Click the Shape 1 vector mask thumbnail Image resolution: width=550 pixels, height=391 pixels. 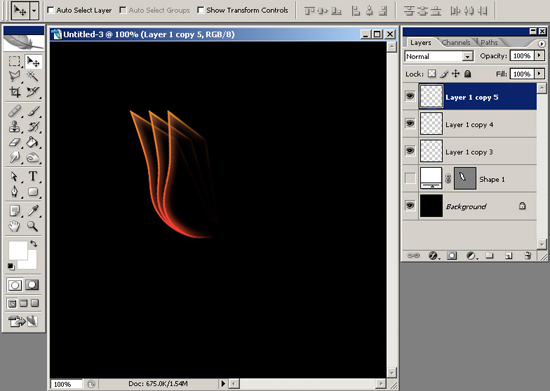(465, 178)
